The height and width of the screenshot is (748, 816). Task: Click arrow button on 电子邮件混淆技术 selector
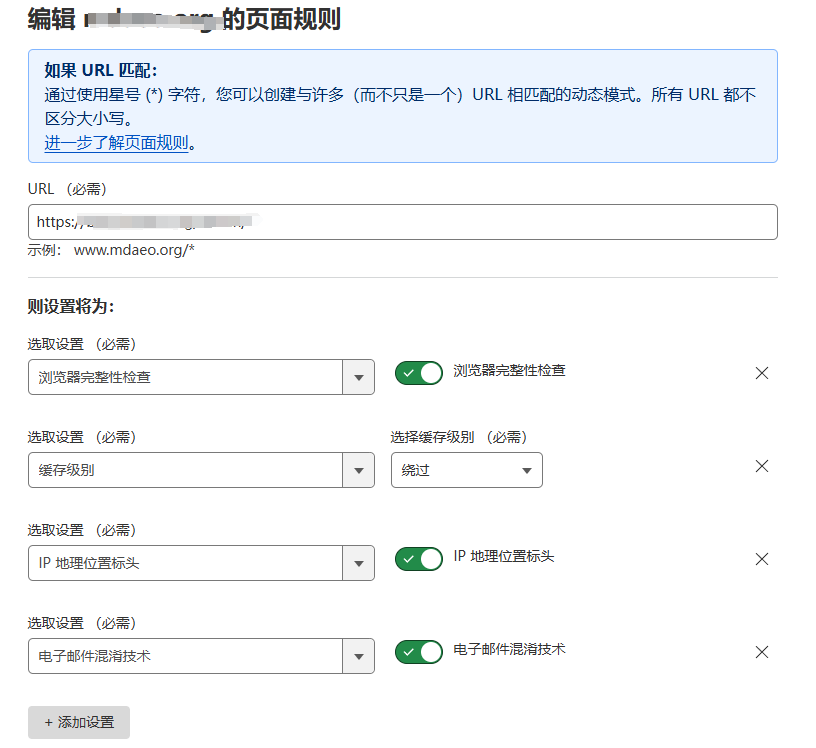coord(358,656)
